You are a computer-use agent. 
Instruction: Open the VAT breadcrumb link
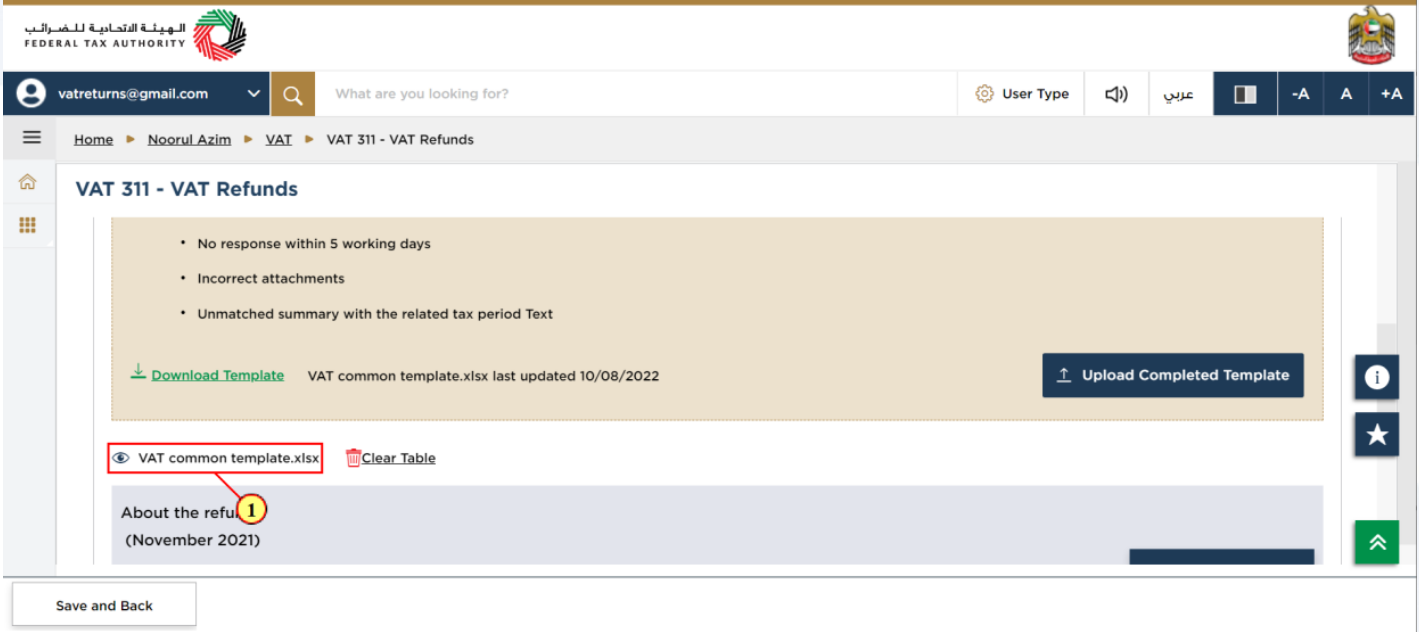[x=279, y=139]
